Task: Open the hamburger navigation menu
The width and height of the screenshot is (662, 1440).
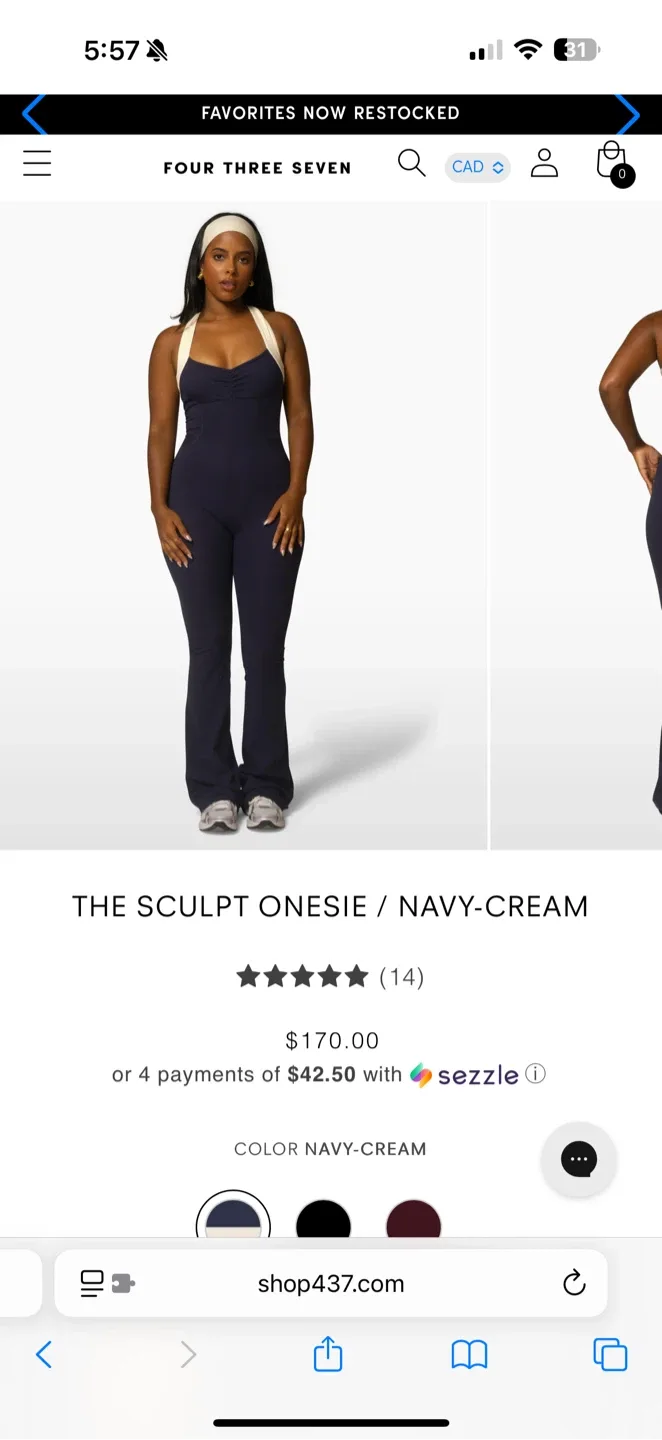Action: coord(37,163)
